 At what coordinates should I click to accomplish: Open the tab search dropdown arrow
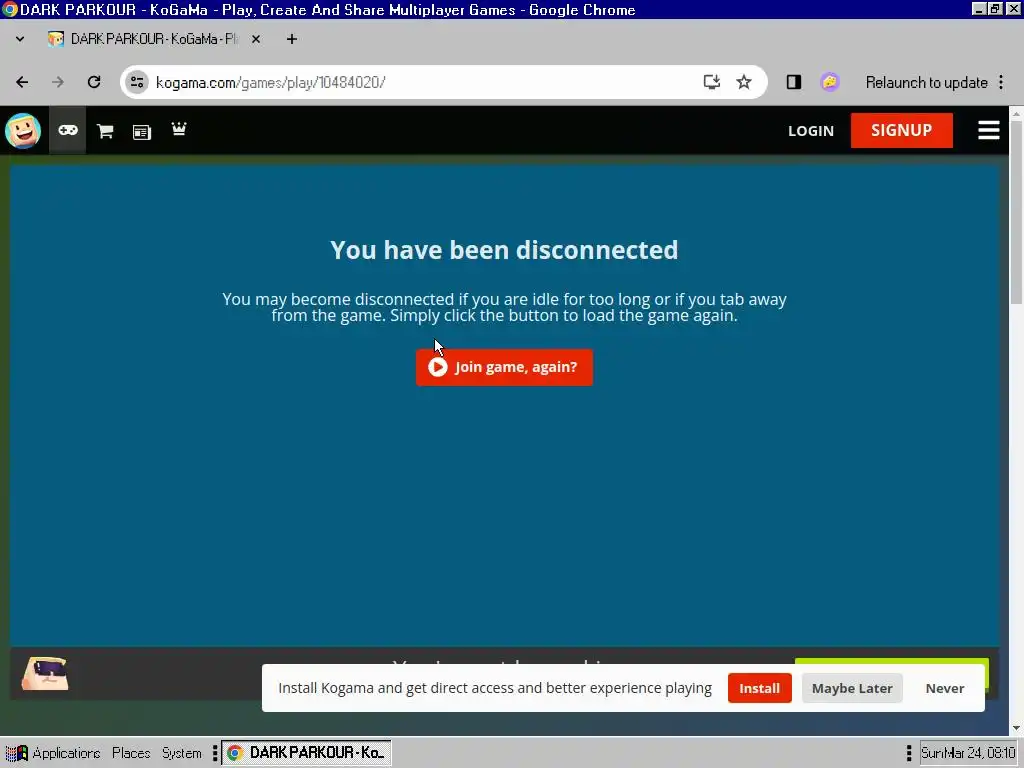click(20, 39)
